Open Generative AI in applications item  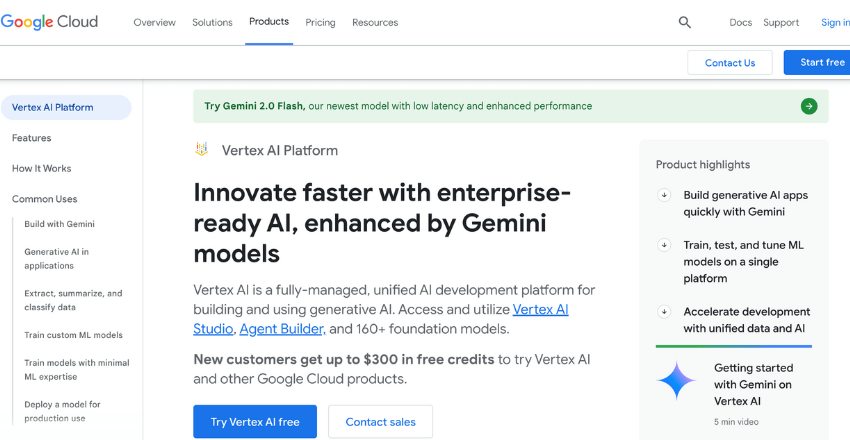point(56,258)
